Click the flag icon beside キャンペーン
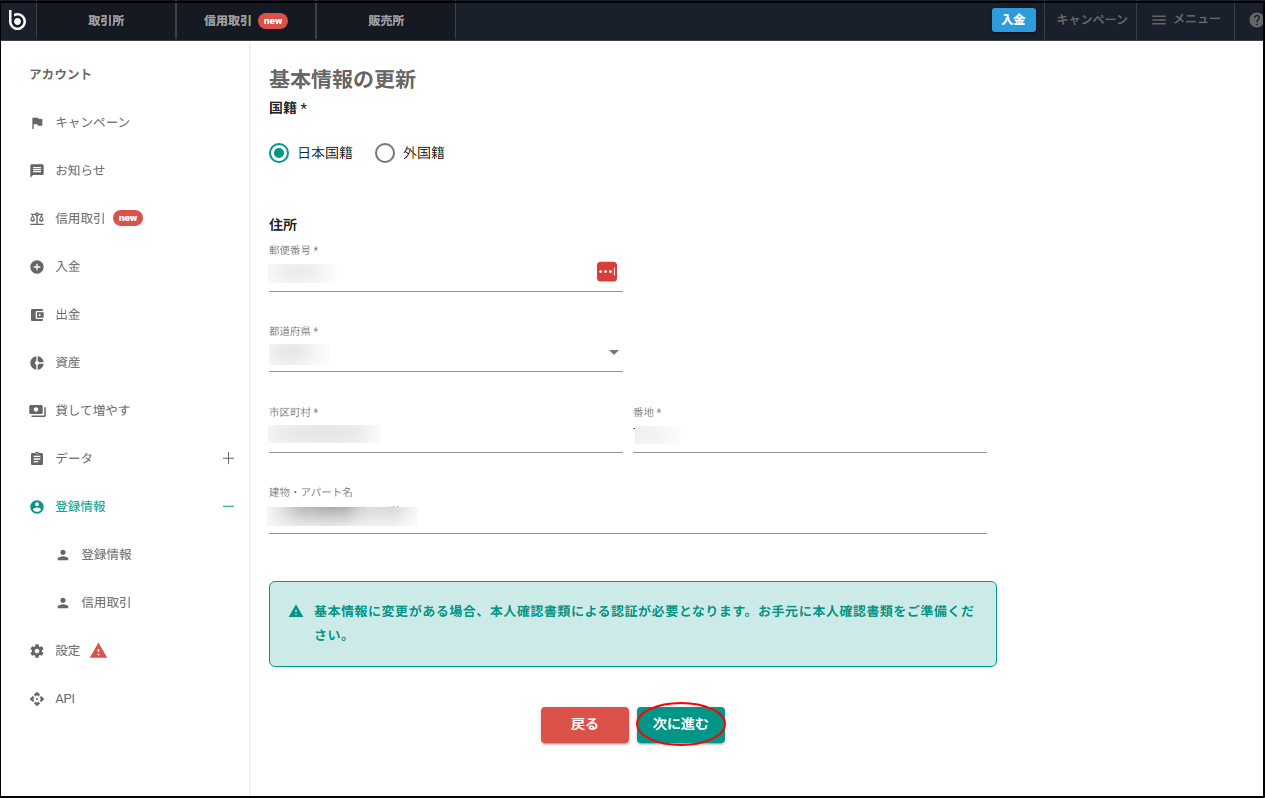1265x798 pixels. (x=37, y=123)
